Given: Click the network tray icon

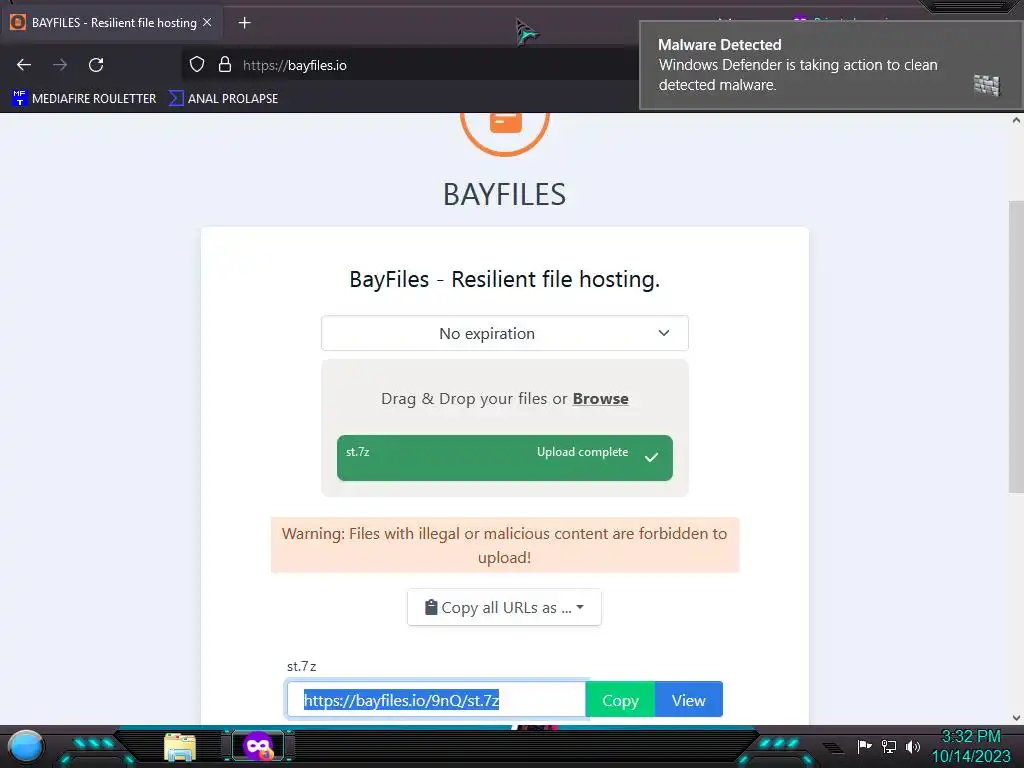Looking at the screenshot, I should tap(889, 746).
